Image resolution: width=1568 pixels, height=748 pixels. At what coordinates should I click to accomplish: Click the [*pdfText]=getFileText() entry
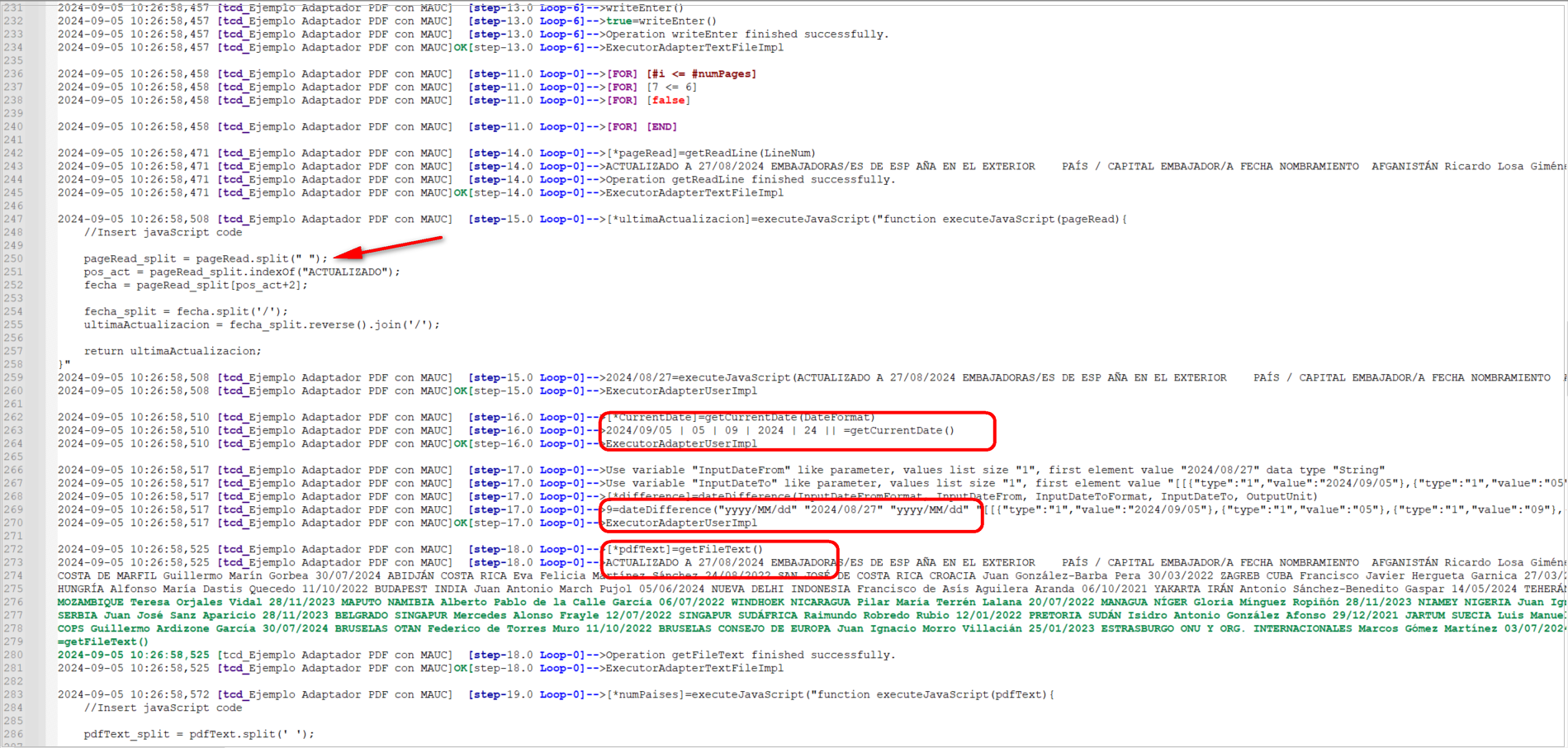(685, 549)
